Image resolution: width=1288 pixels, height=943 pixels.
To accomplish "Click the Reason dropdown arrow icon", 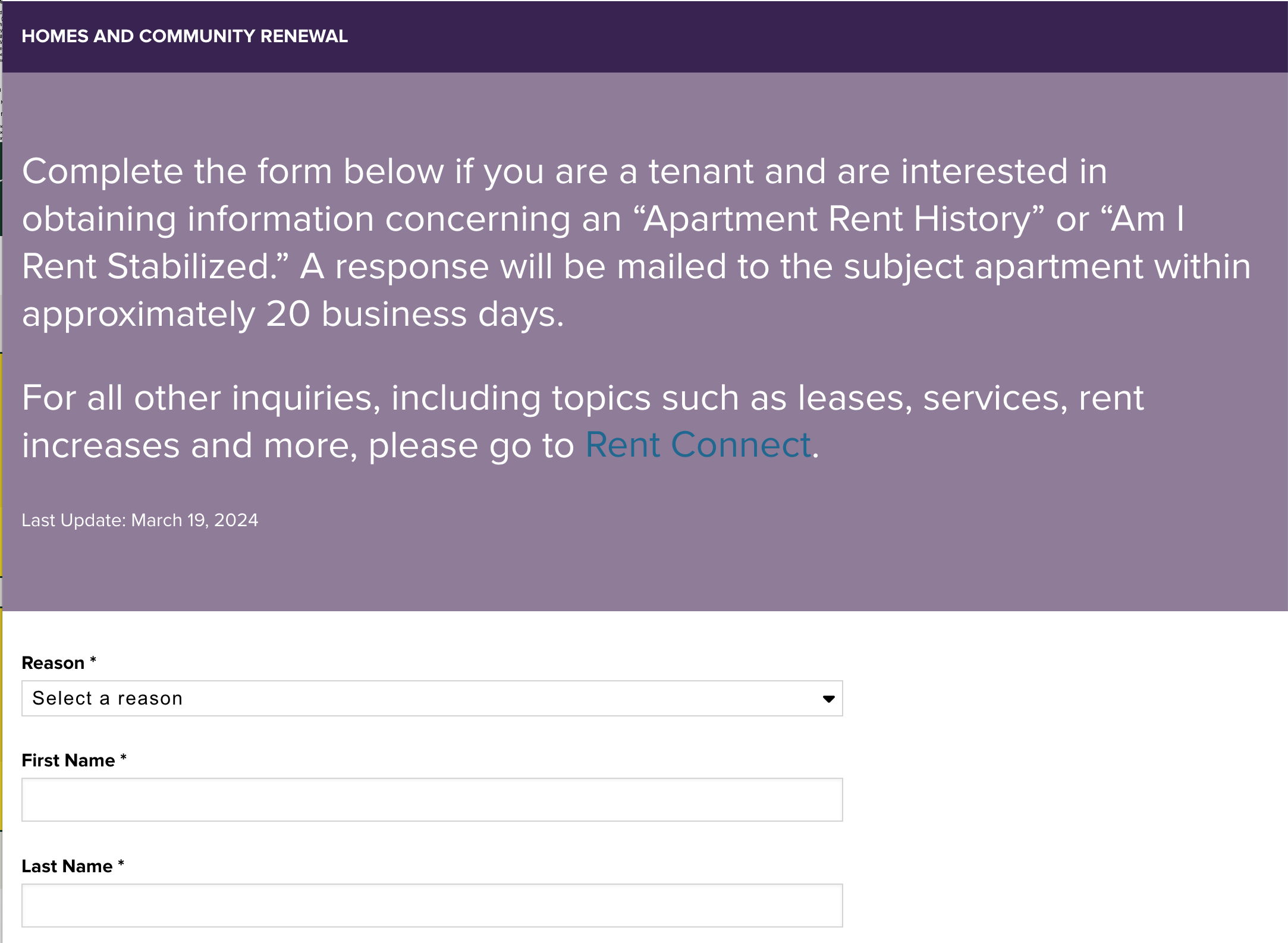I will coord(828,699).
